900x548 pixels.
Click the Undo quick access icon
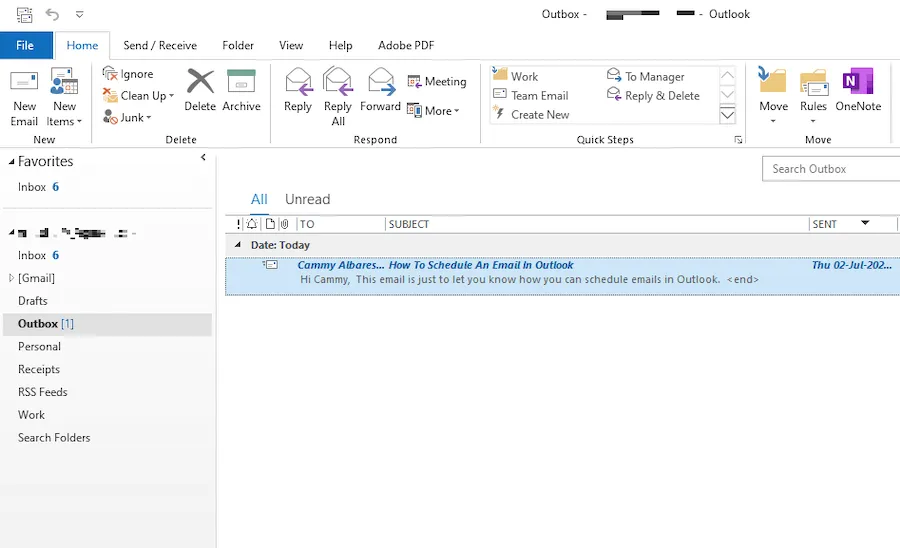pyautogui.click(x=52, y=14)
